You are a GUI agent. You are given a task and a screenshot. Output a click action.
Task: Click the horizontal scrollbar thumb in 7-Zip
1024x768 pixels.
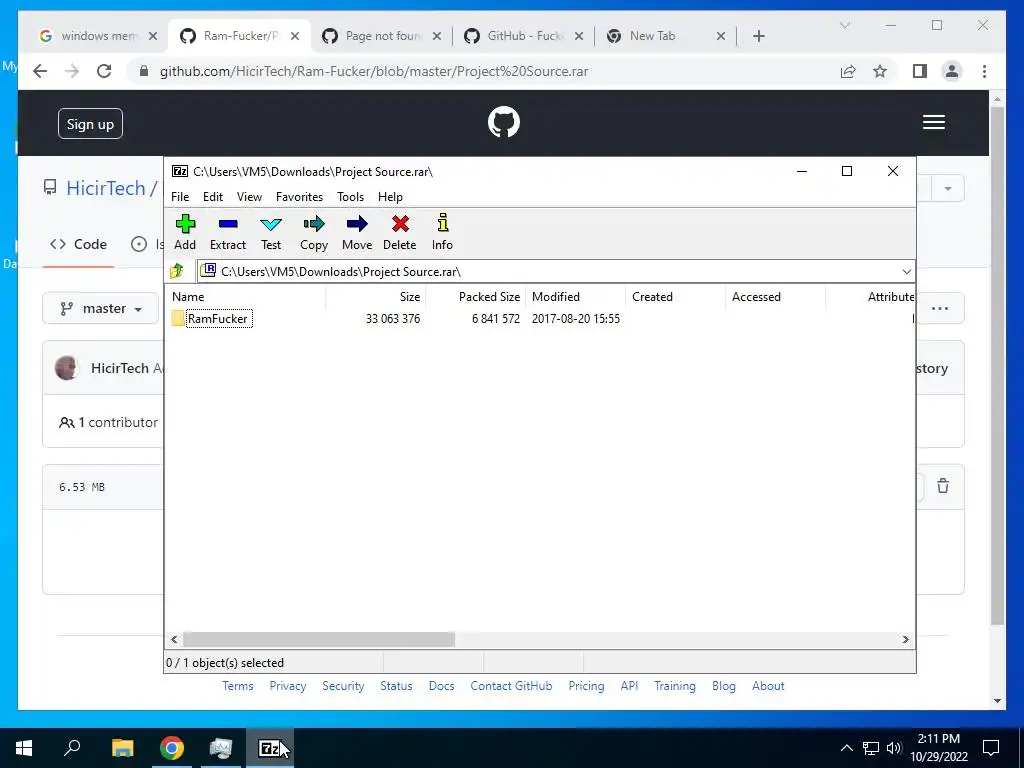[x=319, y=639]
